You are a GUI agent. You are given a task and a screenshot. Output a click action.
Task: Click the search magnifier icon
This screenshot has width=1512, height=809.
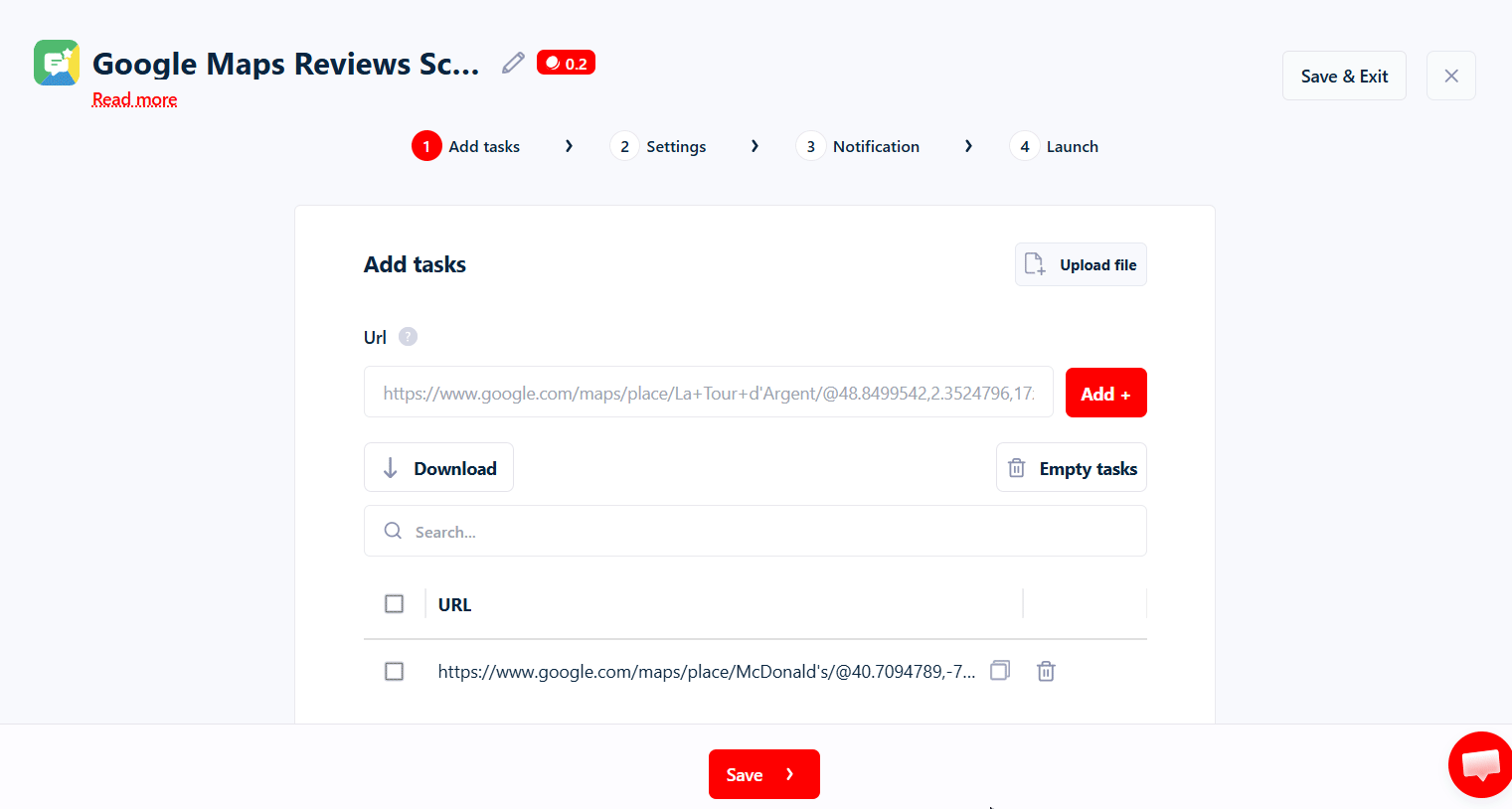[x=394, y=531]
